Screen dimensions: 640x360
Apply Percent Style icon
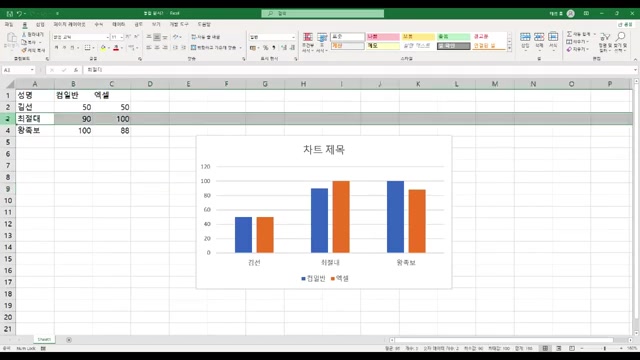click(265, 48)
